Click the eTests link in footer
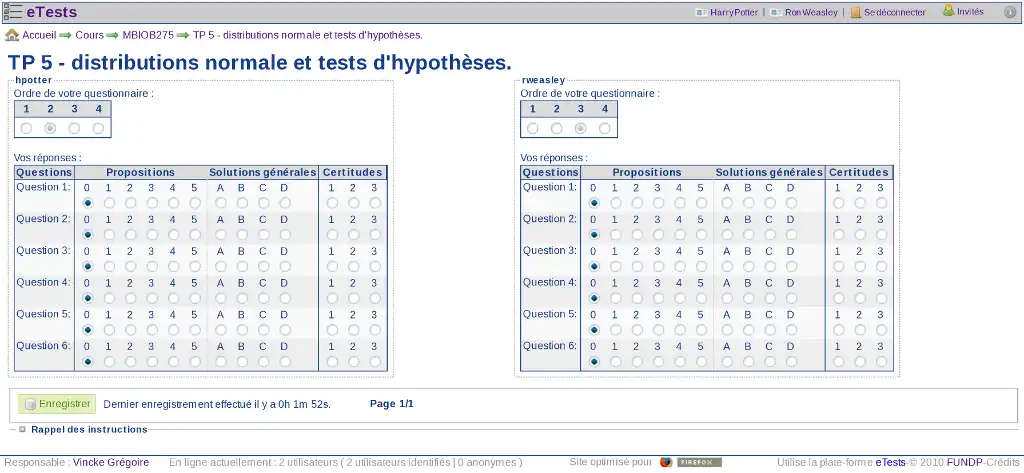Image resolution: width=1024 pixels, height=473 pixels. [891, 463]
